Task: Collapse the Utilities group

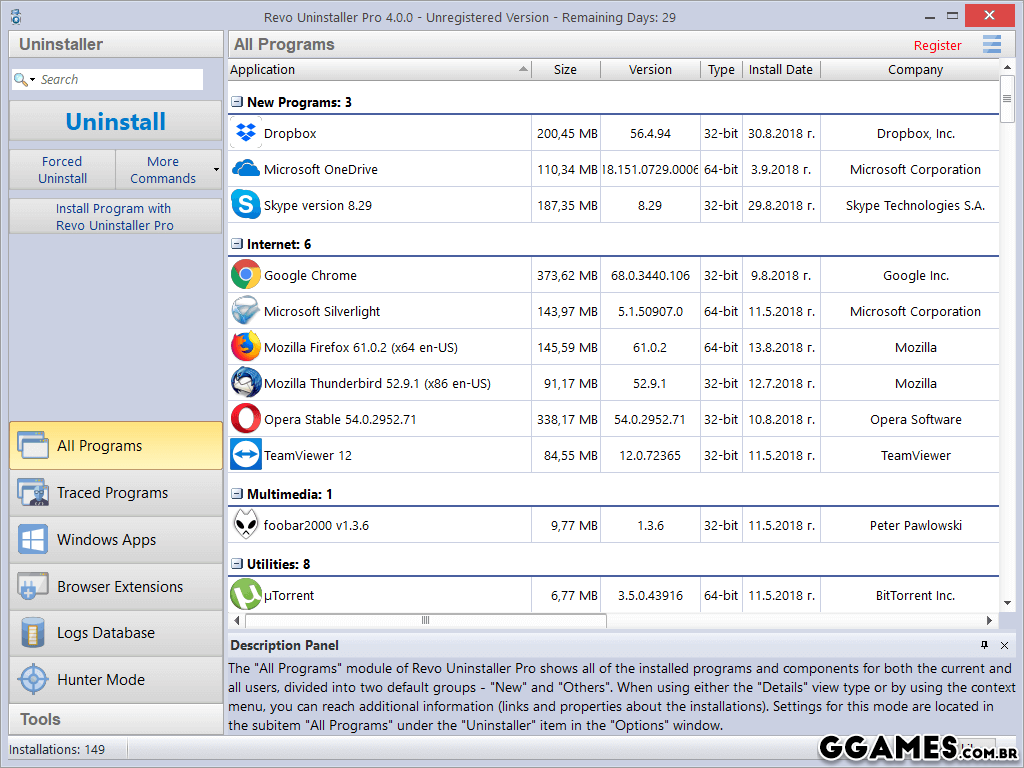Action: point(237,564)
